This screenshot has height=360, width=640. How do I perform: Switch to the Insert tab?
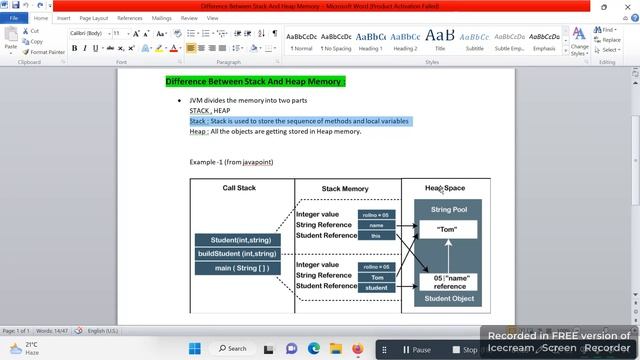click(63, 18)
